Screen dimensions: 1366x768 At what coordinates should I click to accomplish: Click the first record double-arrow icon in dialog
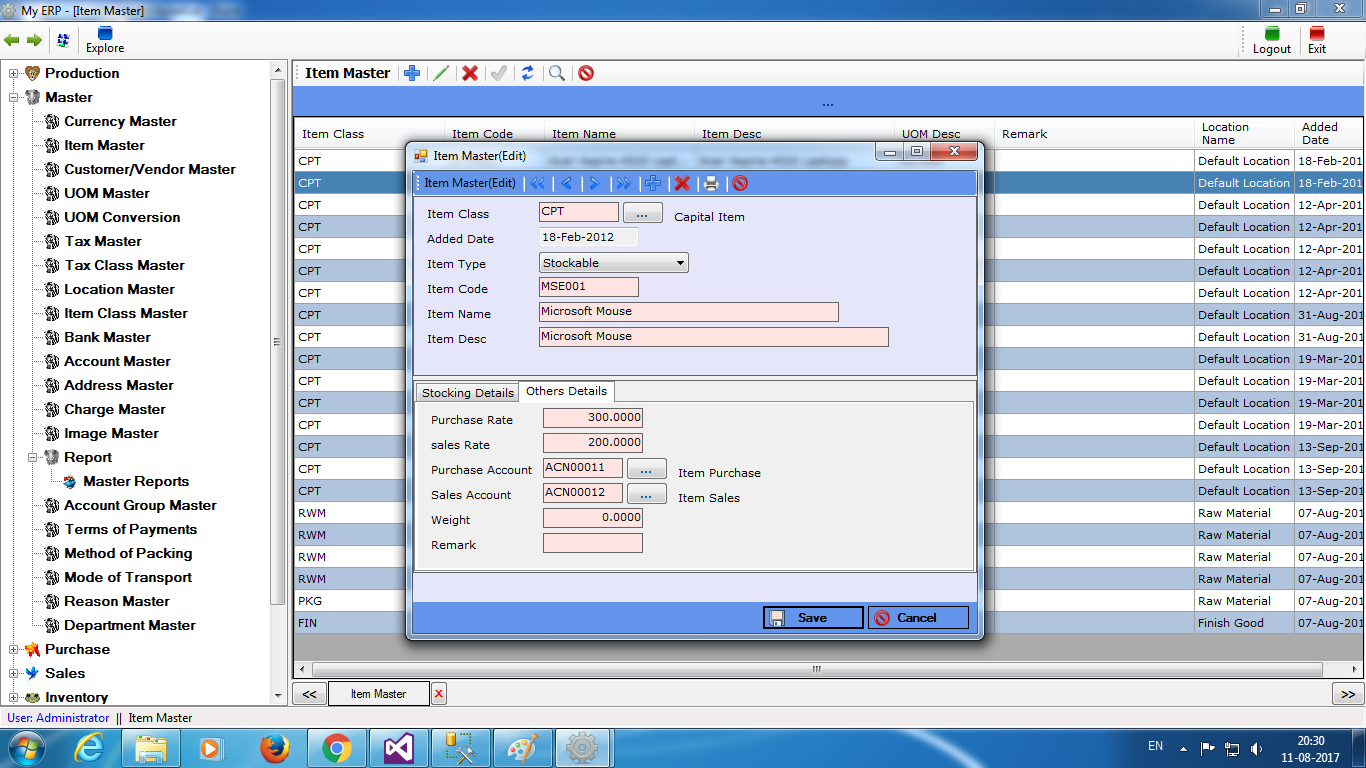point(538,183)
